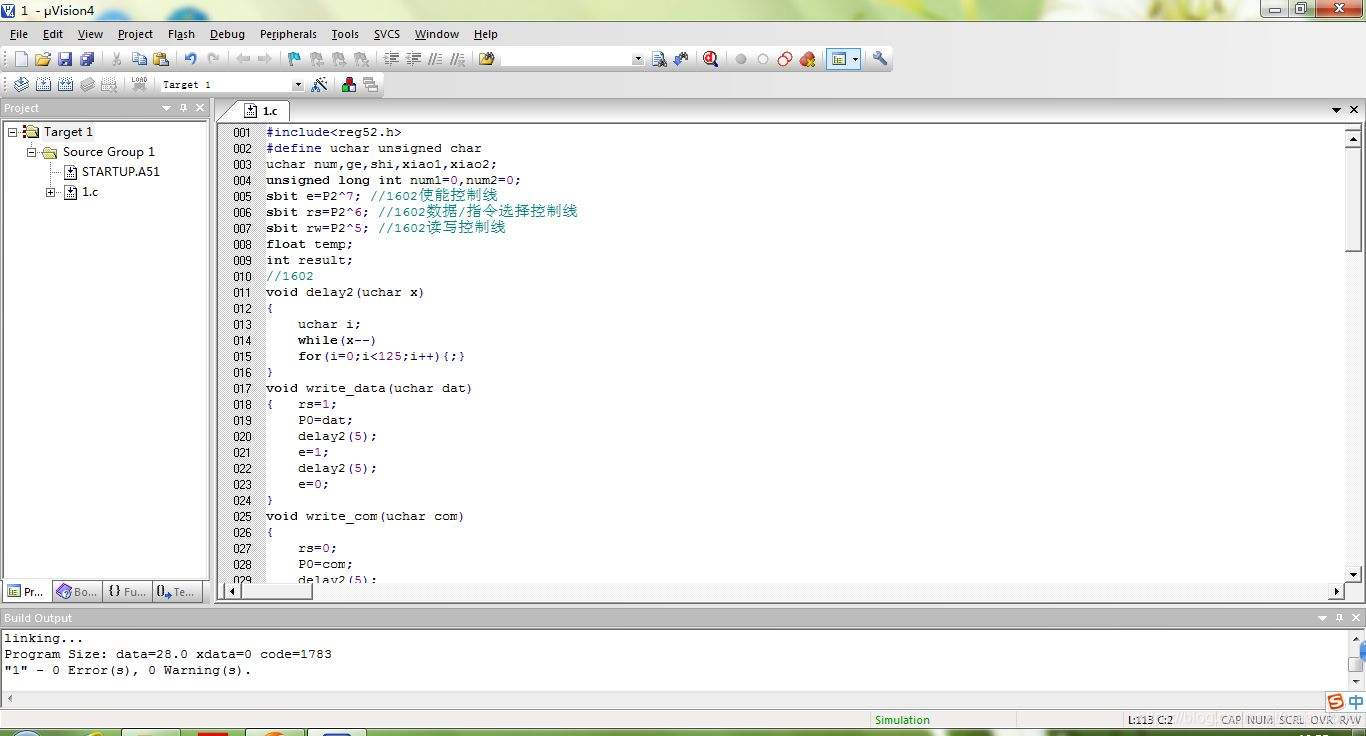Navigate forwards with the right arrow
Image resolution: width=1366 pixels, height=736 pixels.
pos(265,59)
